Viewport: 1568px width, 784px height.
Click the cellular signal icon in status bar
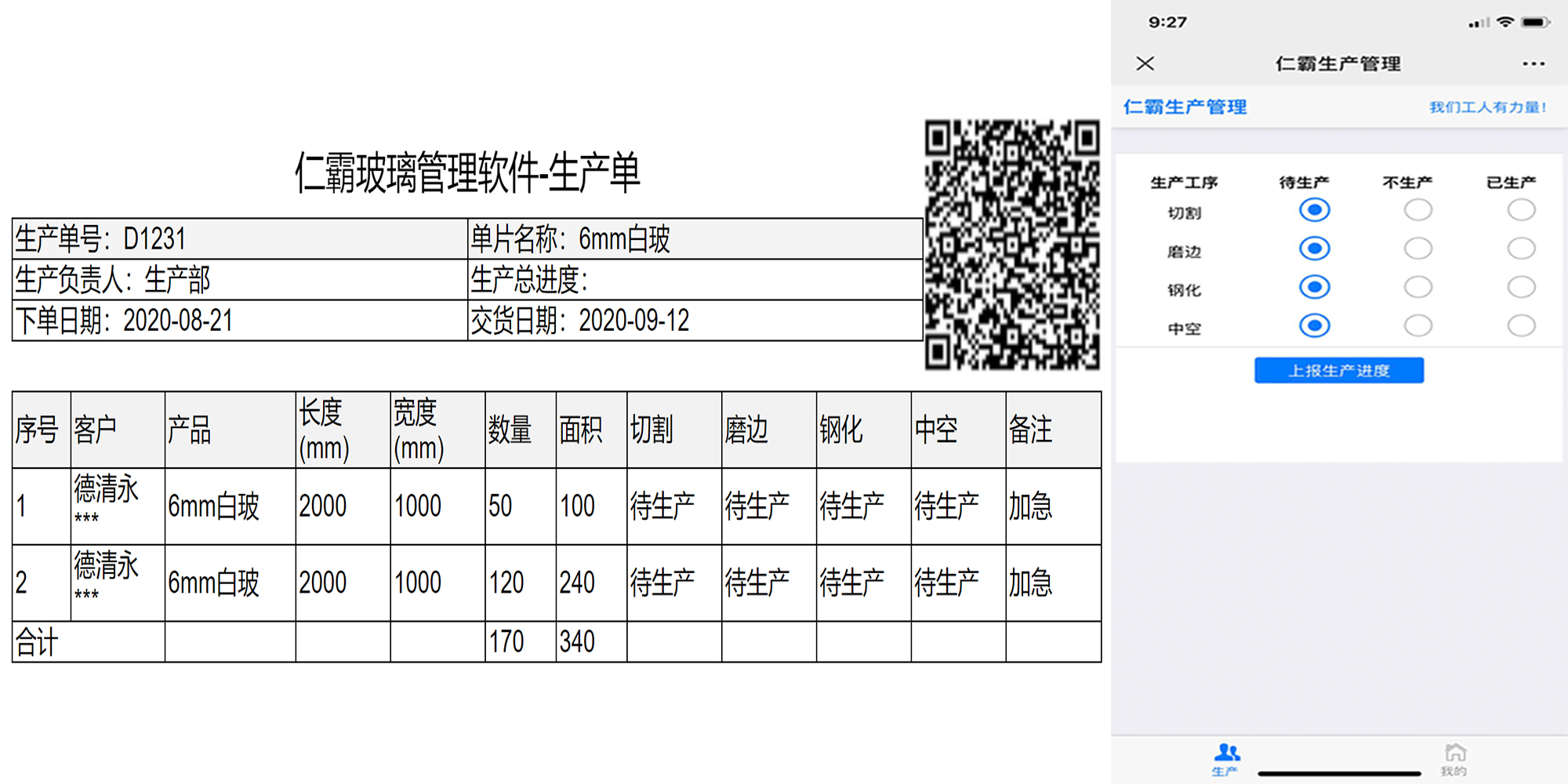(1479, 23)
